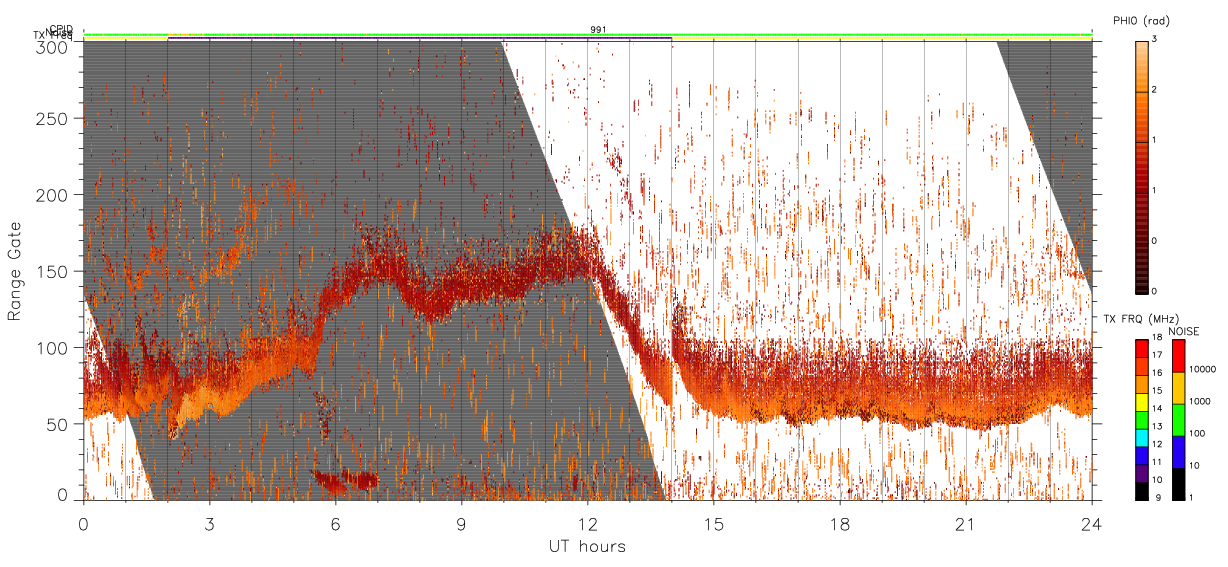Screen dimensions: 1228x567
Task: Click the '10' label on the NOISE scale
Action: coord(1194,465)
